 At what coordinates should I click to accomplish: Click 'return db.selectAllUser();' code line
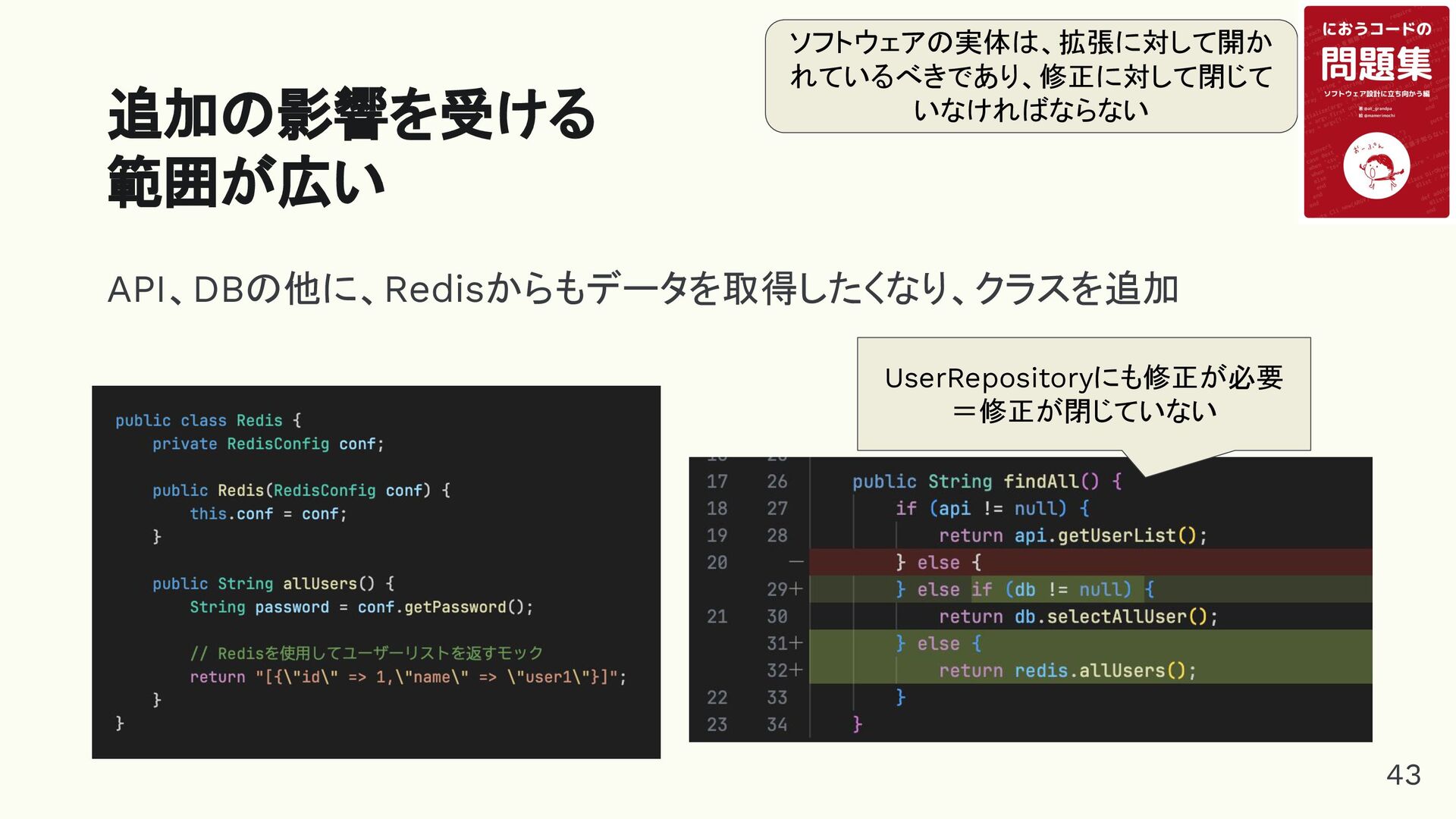(x=1077, y=617)
